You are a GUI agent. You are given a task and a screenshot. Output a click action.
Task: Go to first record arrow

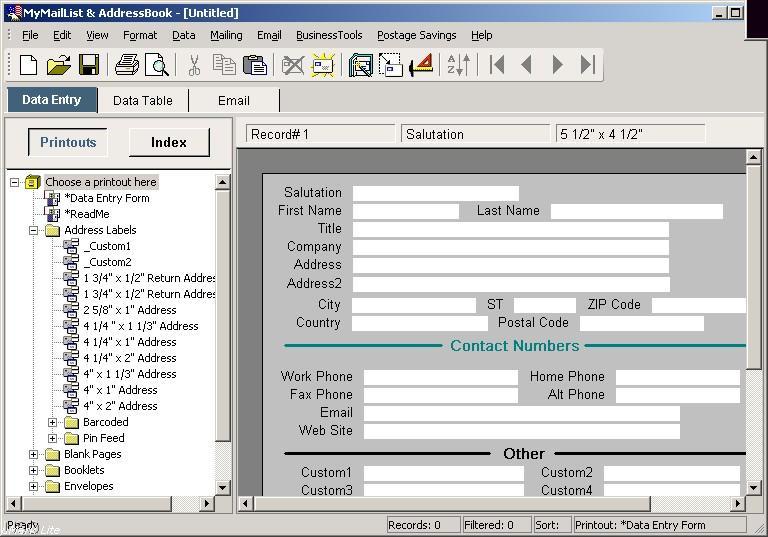(x=497, y=65)
